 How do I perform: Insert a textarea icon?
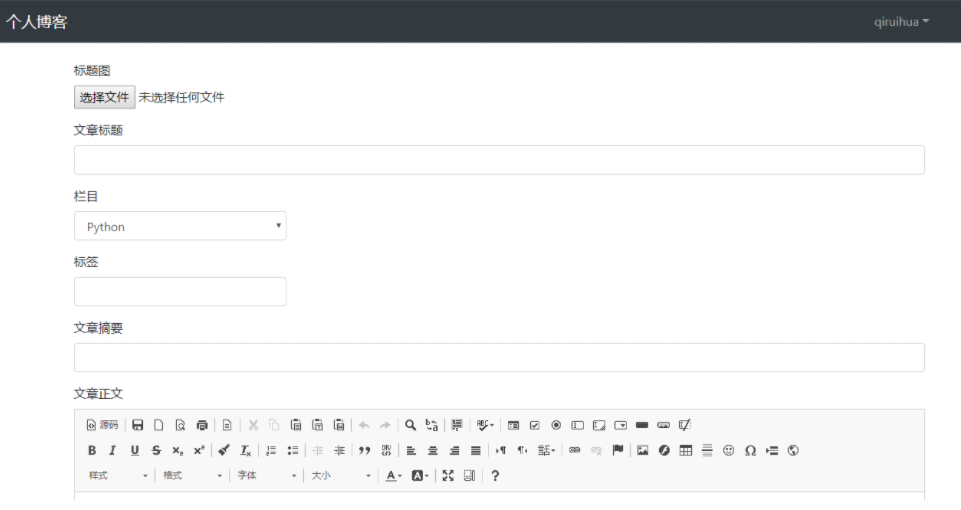point(599,425)
